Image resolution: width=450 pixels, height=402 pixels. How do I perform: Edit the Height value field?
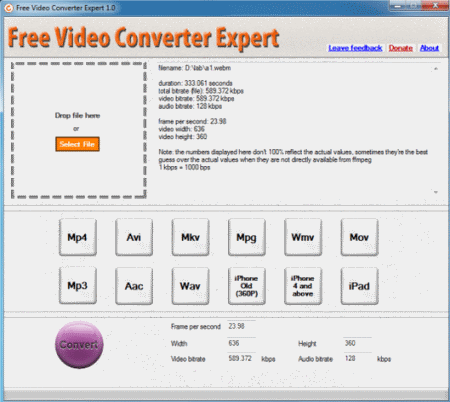click(x=358, y=343)
